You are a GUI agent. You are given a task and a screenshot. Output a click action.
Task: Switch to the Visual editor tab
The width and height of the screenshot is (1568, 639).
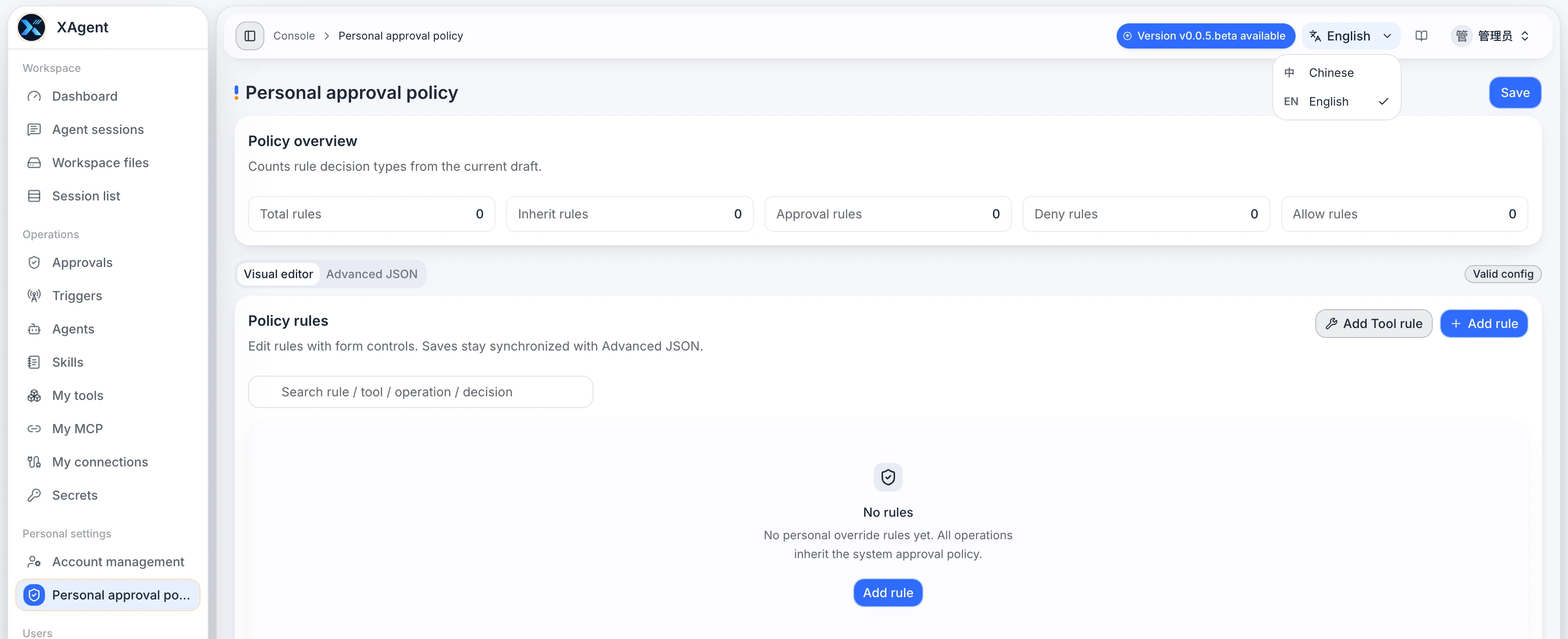click(278, 274)
